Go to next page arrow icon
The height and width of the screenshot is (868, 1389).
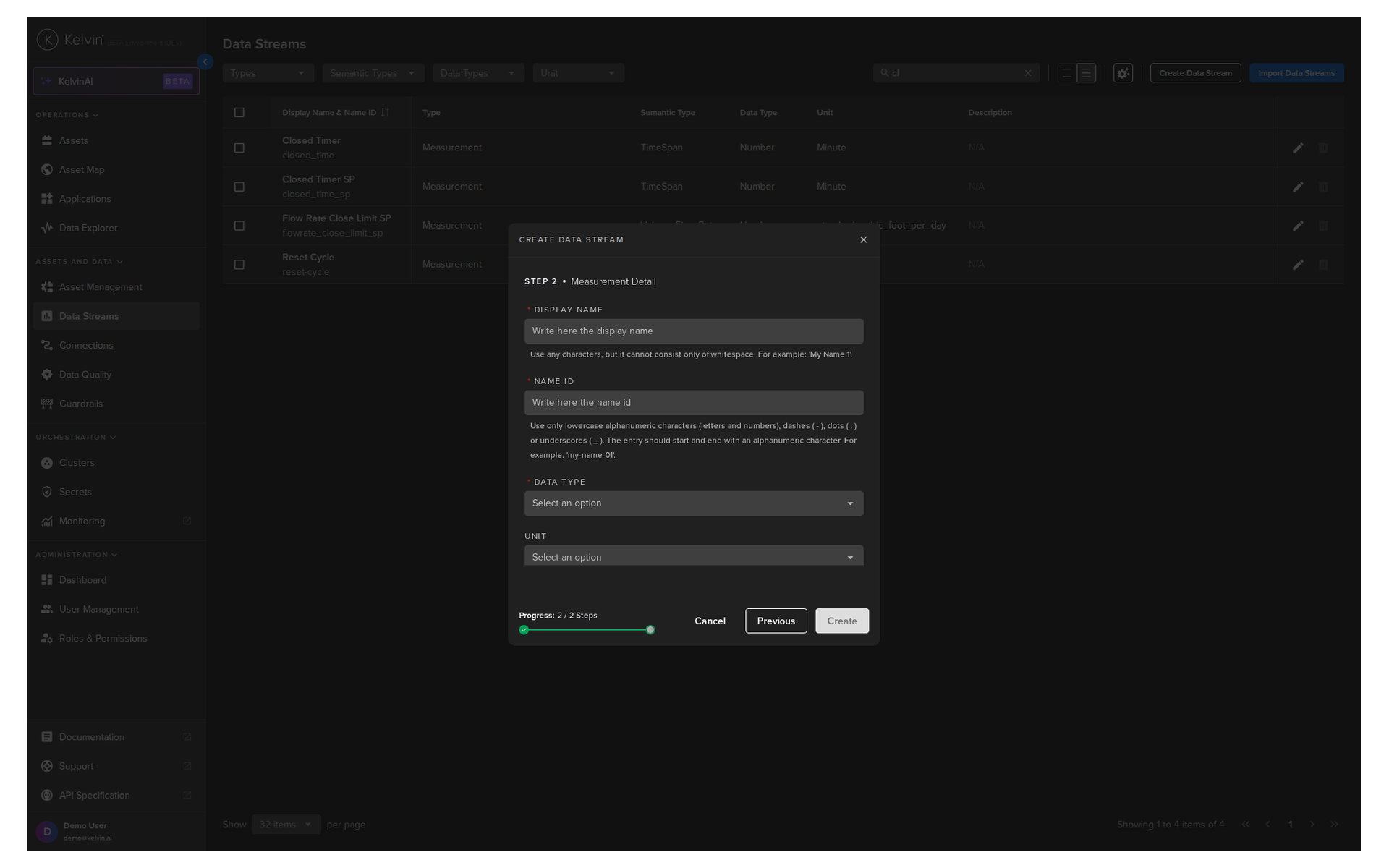tap(1312, 825)
